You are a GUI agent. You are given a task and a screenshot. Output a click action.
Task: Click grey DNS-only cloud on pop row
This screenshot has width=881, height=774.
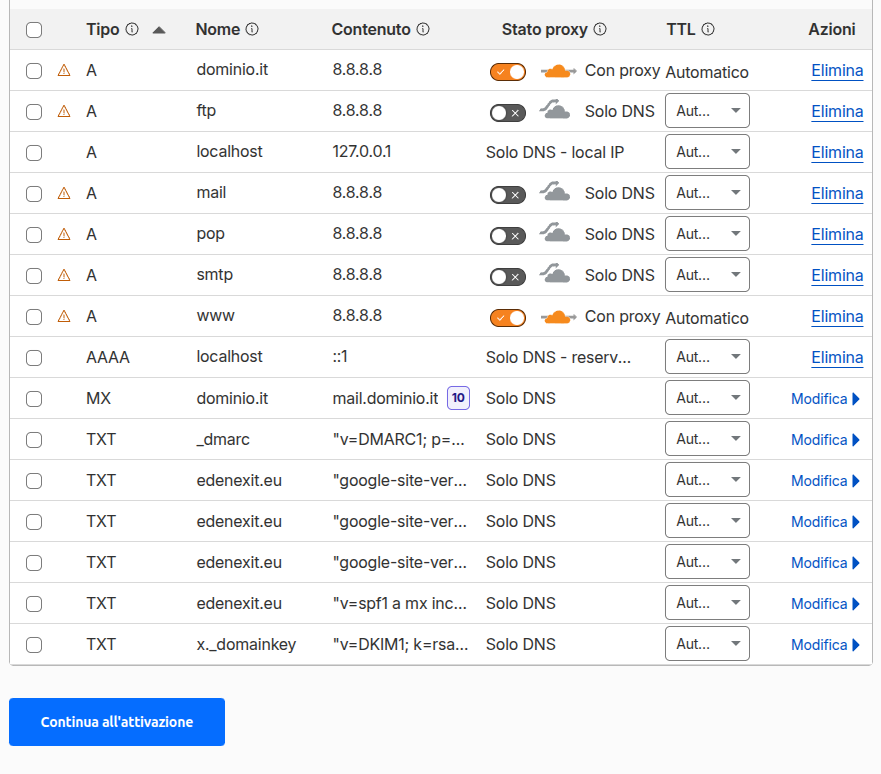coord(555,233)
